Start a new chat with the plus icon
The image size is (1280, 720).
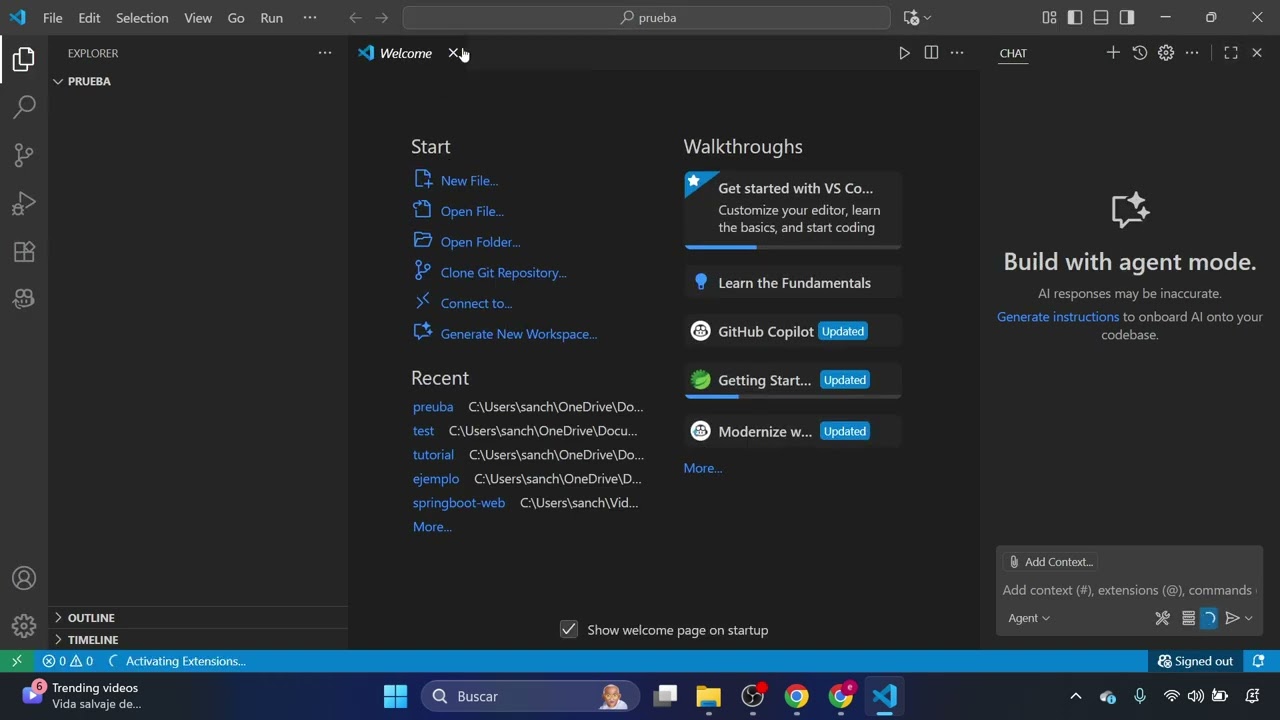click(1113, 53)
